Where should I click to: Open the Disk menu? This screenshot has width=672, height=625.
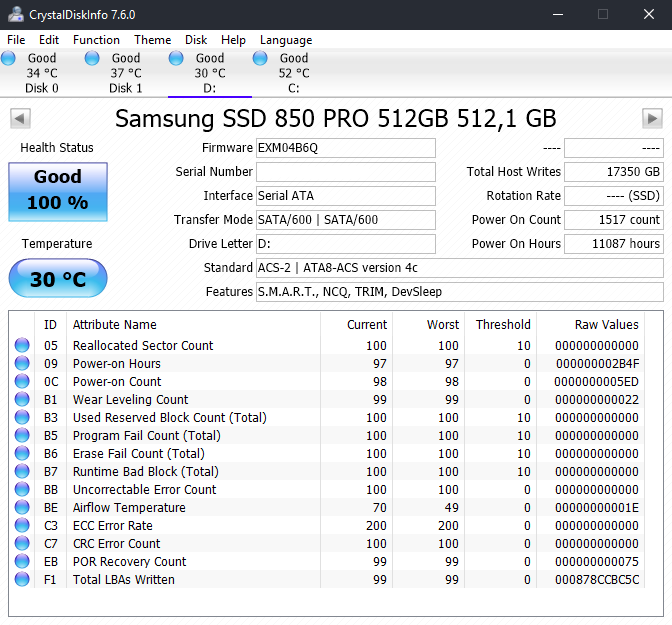(x=196, y=40)
